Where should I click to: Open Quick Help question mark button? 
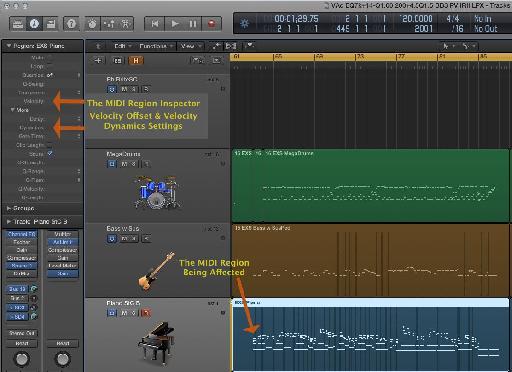[x=71, y=24]
